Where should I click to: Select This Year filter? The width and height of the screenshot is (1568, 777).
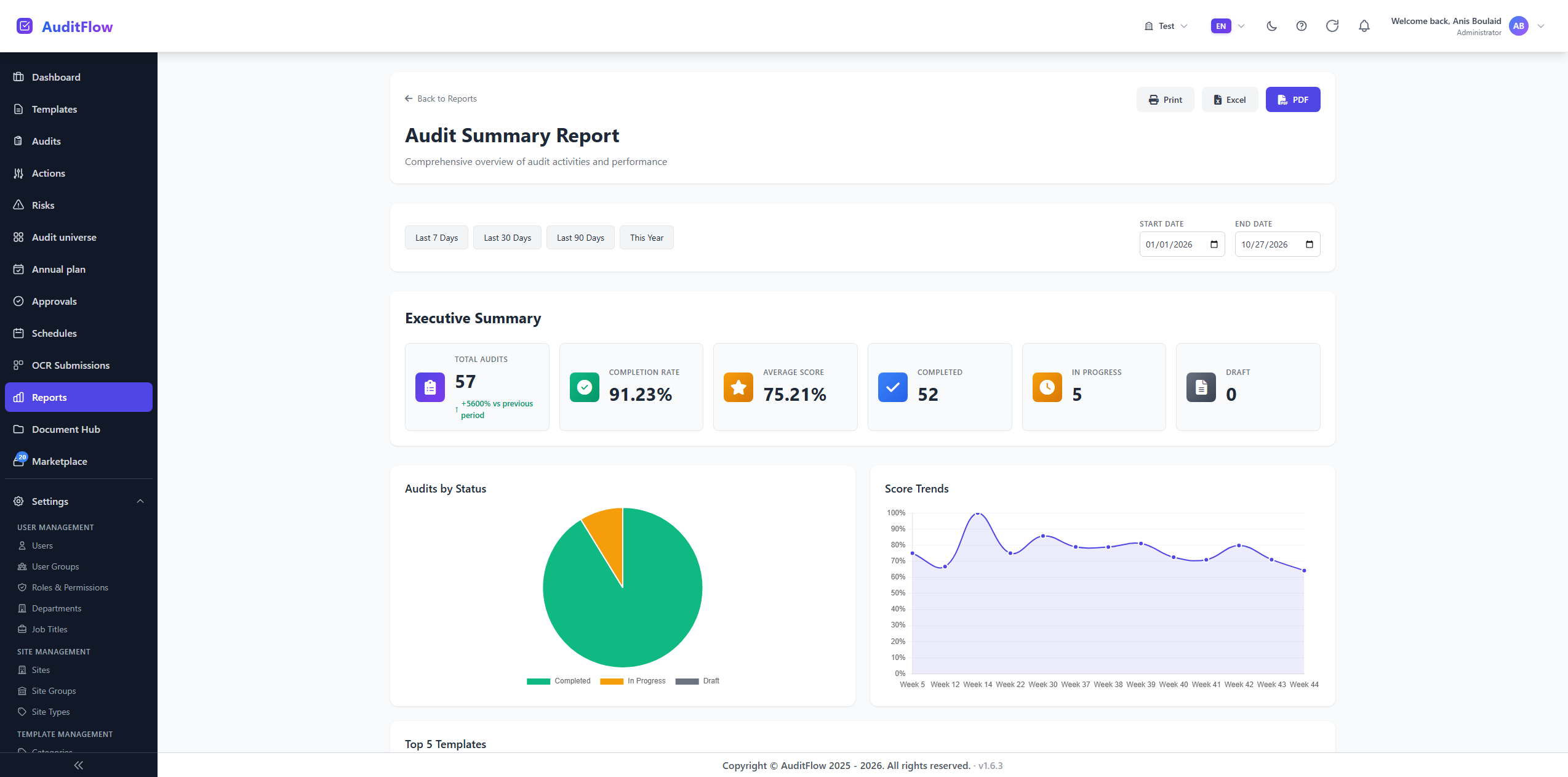click(646, 238)
